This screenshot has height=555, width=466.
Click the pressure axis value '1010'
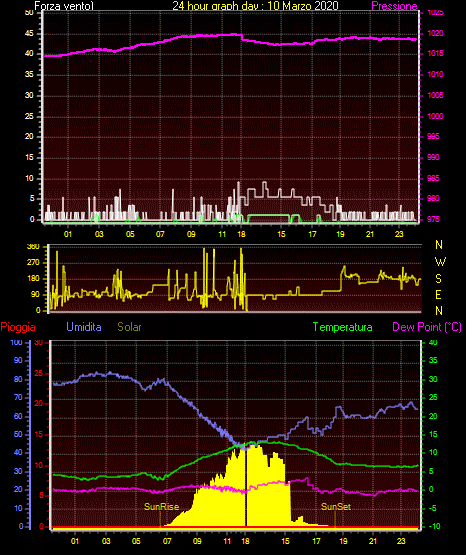(435, 74)
